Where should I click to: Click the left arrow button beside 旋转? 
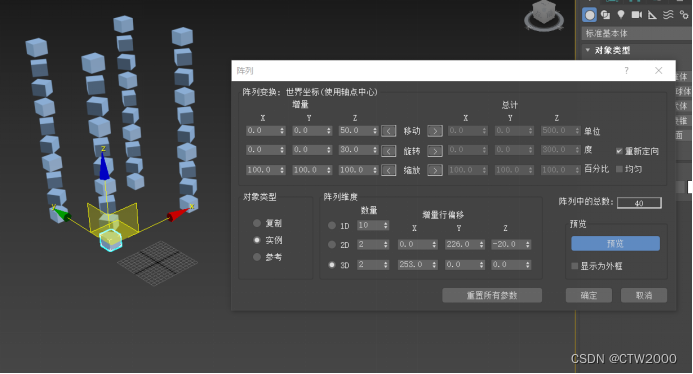[x=388, y=151]
